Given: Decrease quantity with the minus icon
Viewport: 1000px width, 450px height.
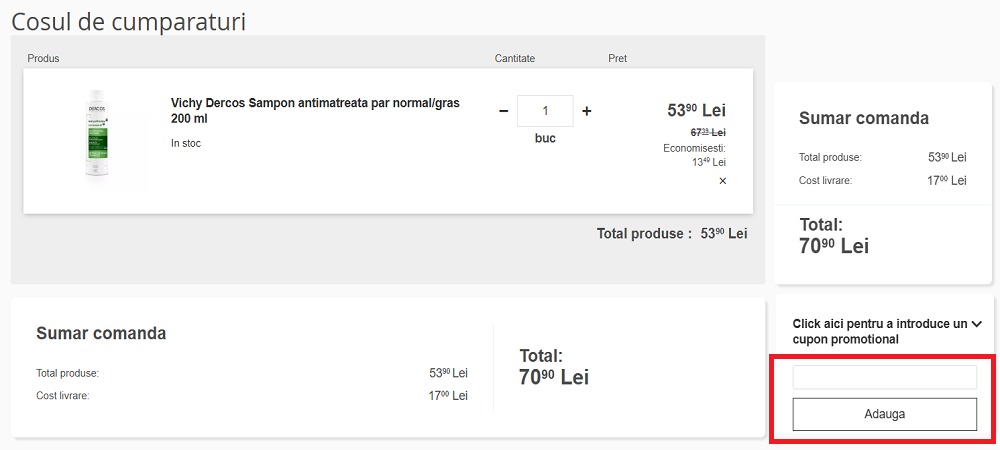Looking at the screenshot, I should click(x=504, y=111).
